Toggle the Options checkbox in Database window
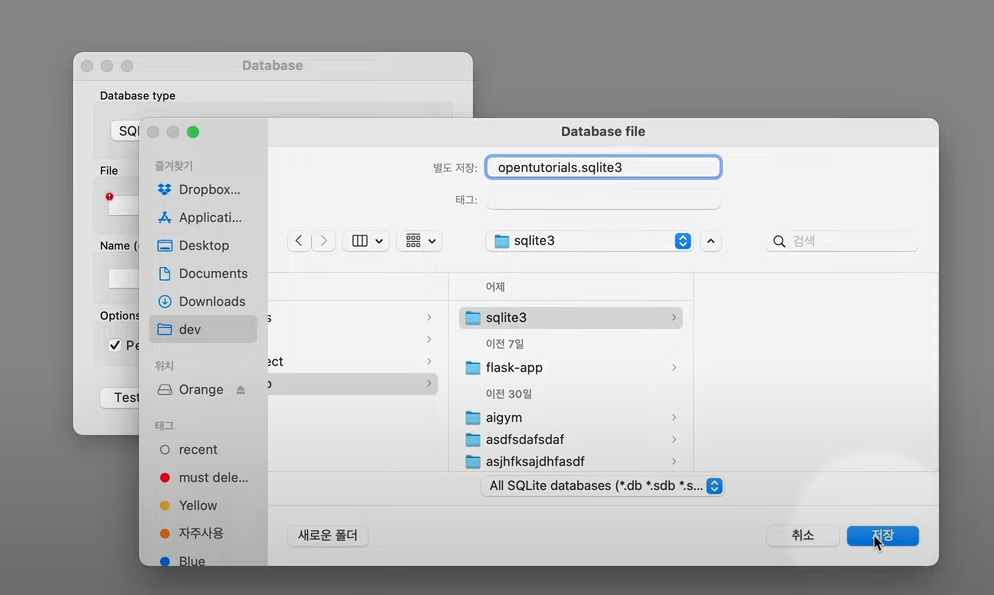 click(115, 345)
